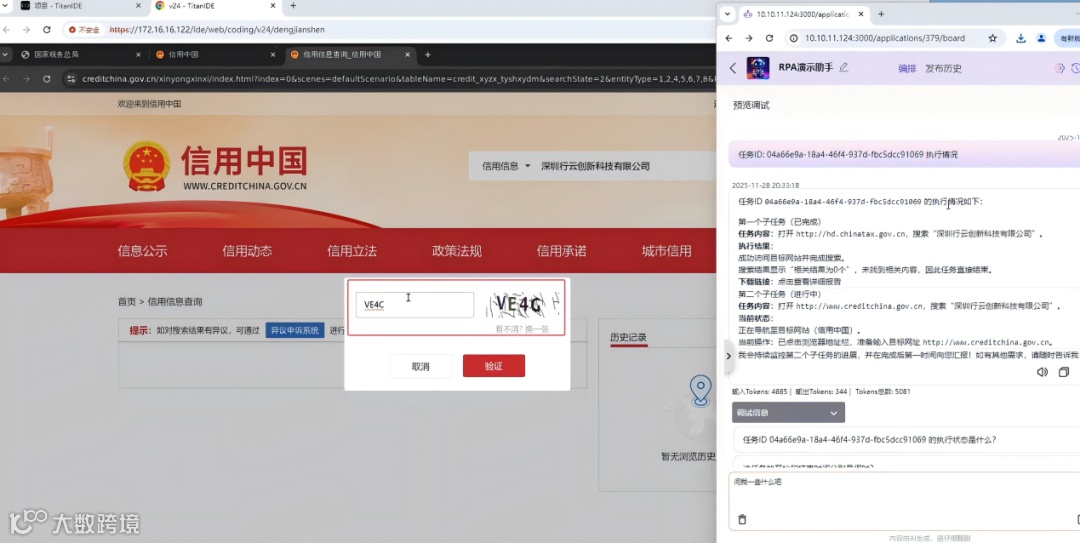Open downloads icon in the right browser window
Screen dimensions: 1080x543
[x=1021, y=38]
